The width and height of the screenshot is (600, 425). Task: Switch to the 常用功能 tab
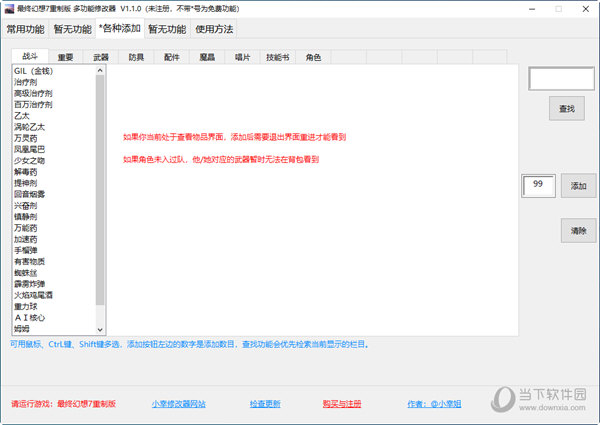[x=26, y=29]
